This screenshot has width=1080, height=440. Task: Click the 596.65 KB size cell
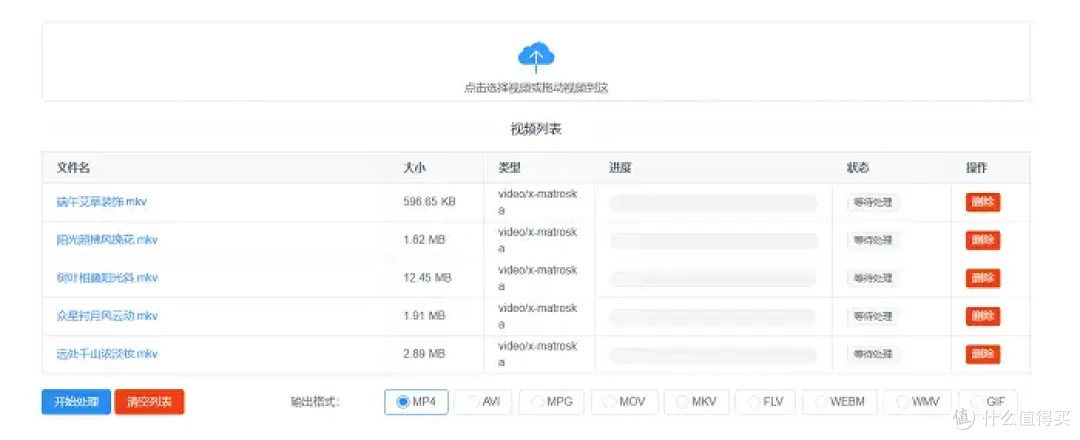point(429,202)
